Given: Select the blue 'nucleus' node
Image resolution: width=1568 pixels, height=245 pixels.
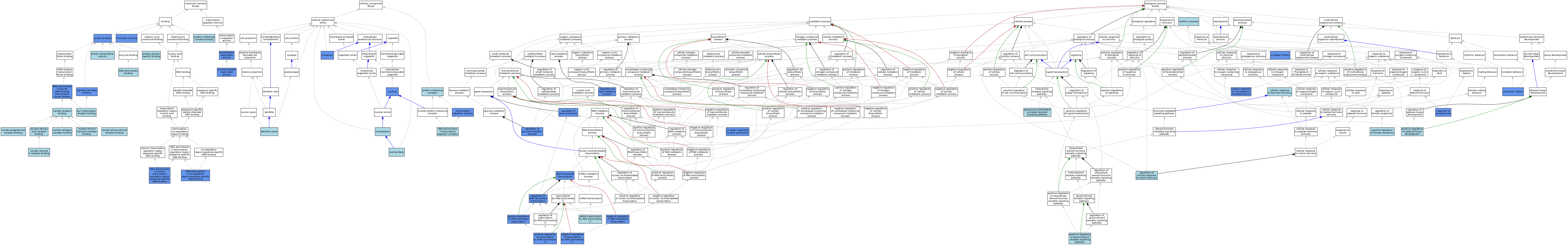Looking at the screenshot, I should point(393,92).
